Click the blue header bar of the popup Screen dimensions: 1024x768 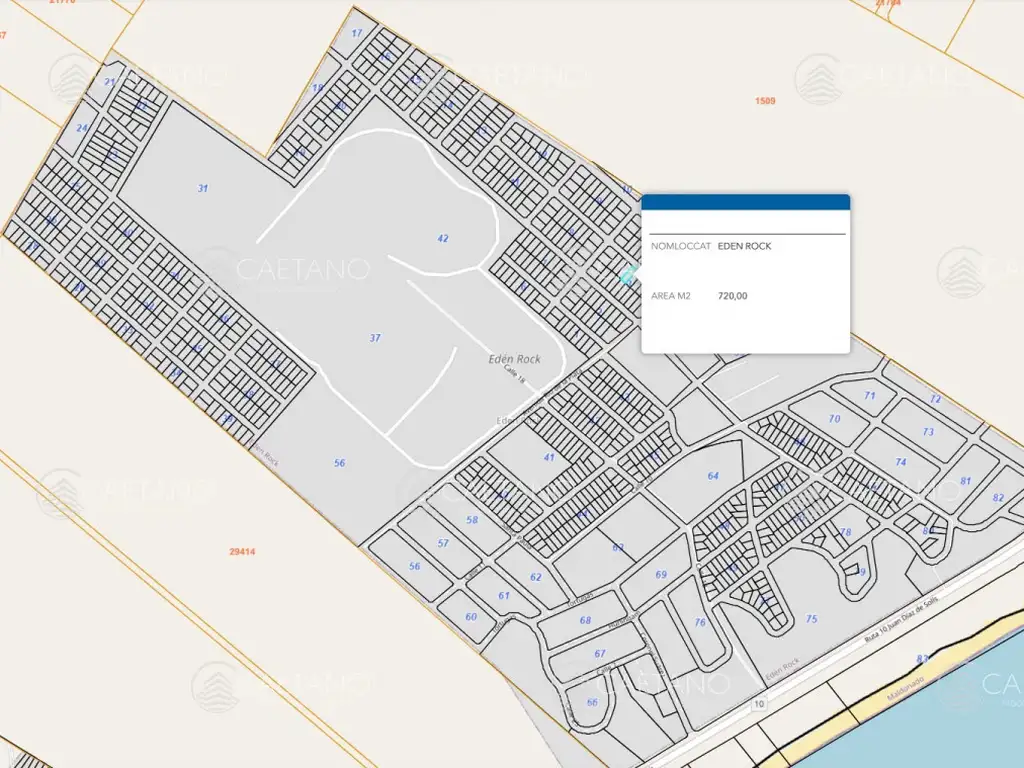pyautogui.click(x=745, y=202)
